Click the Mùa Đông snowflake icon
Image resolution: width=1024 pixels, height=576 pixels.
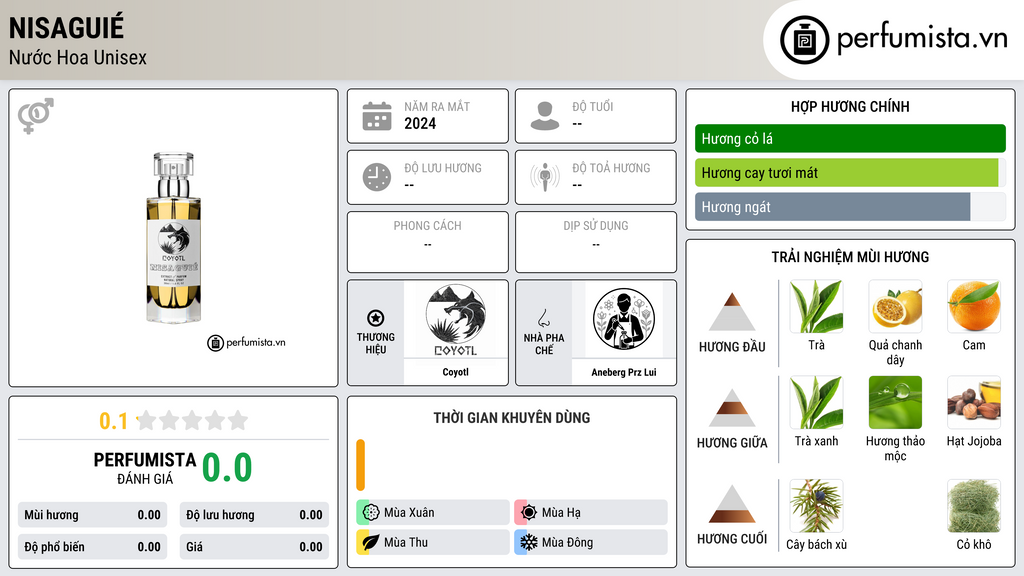529,542
